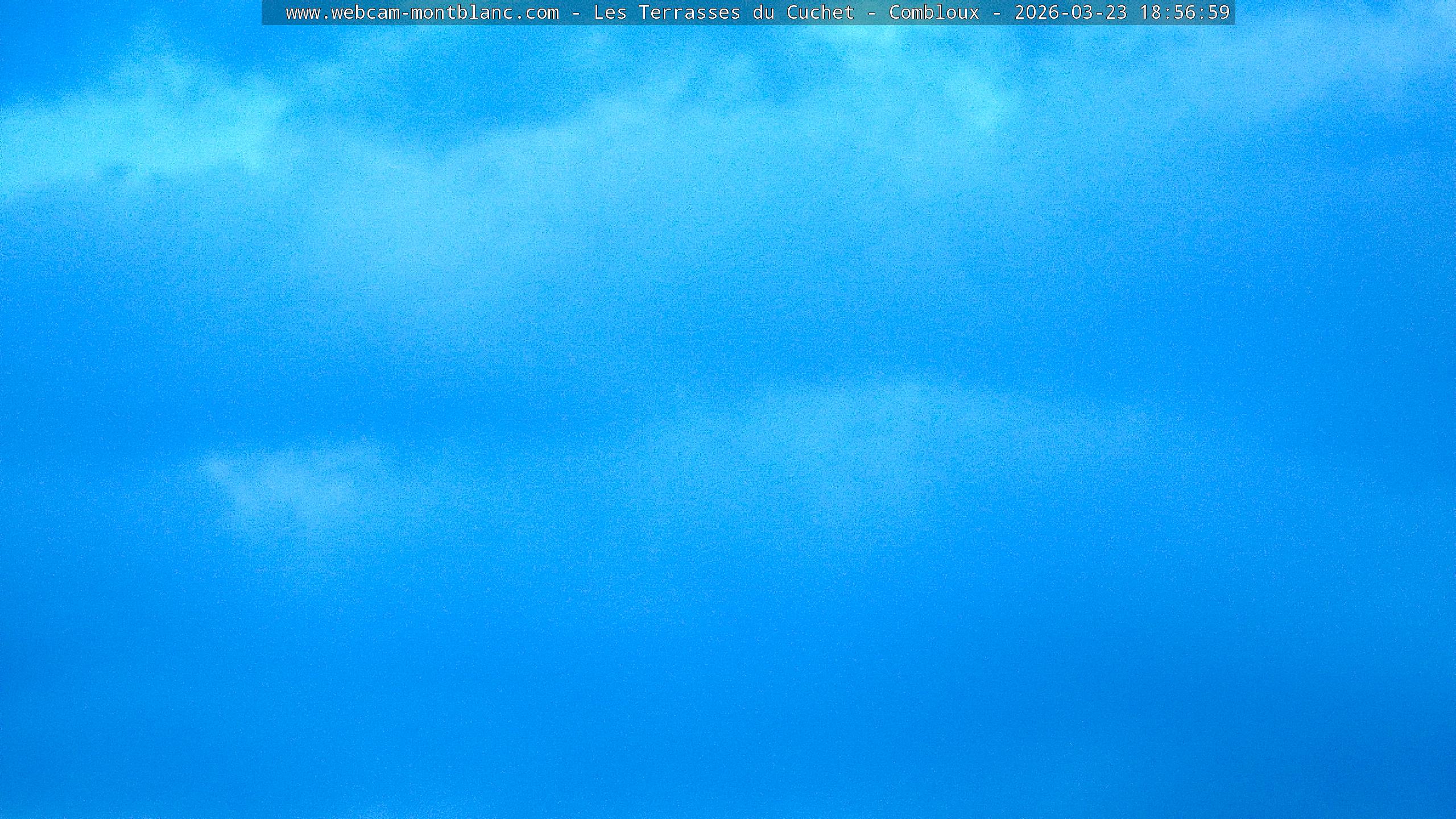Click the 'Combloux' location text

click(934, 13)
